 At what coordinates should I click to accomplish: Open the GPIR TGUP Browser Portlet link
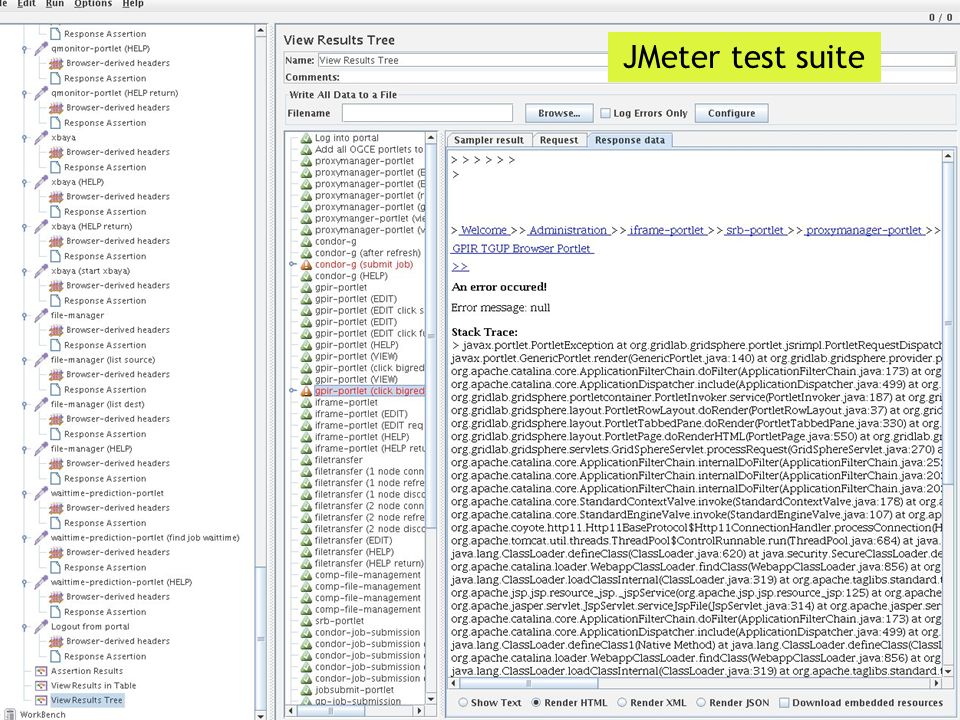pos(522,249)
